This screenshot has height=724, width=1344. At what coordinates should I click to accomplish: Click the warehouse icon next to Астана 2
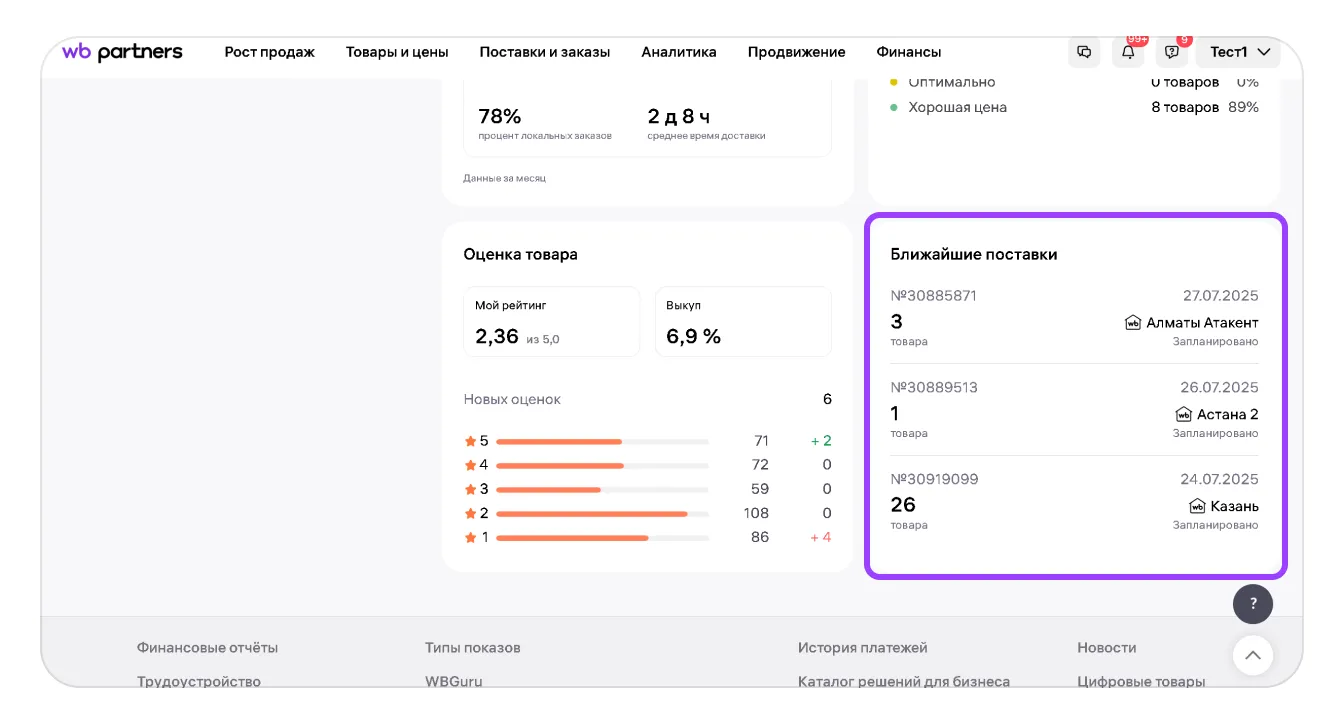point(1183,414)
